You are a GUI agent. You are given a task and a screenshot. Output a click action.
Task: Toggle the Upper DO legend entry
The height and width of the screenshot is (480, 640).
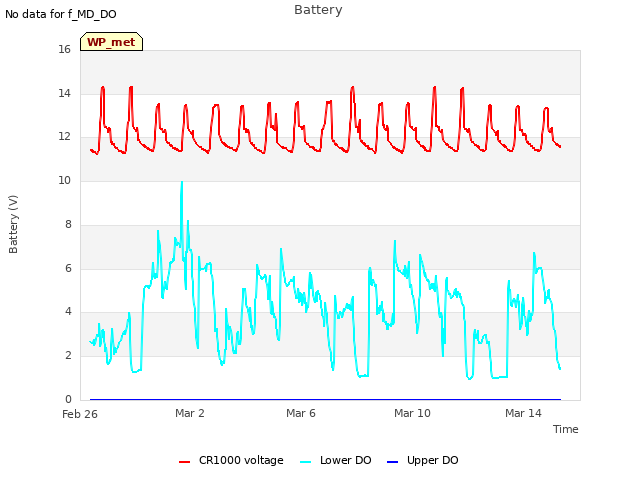[422, 460]
